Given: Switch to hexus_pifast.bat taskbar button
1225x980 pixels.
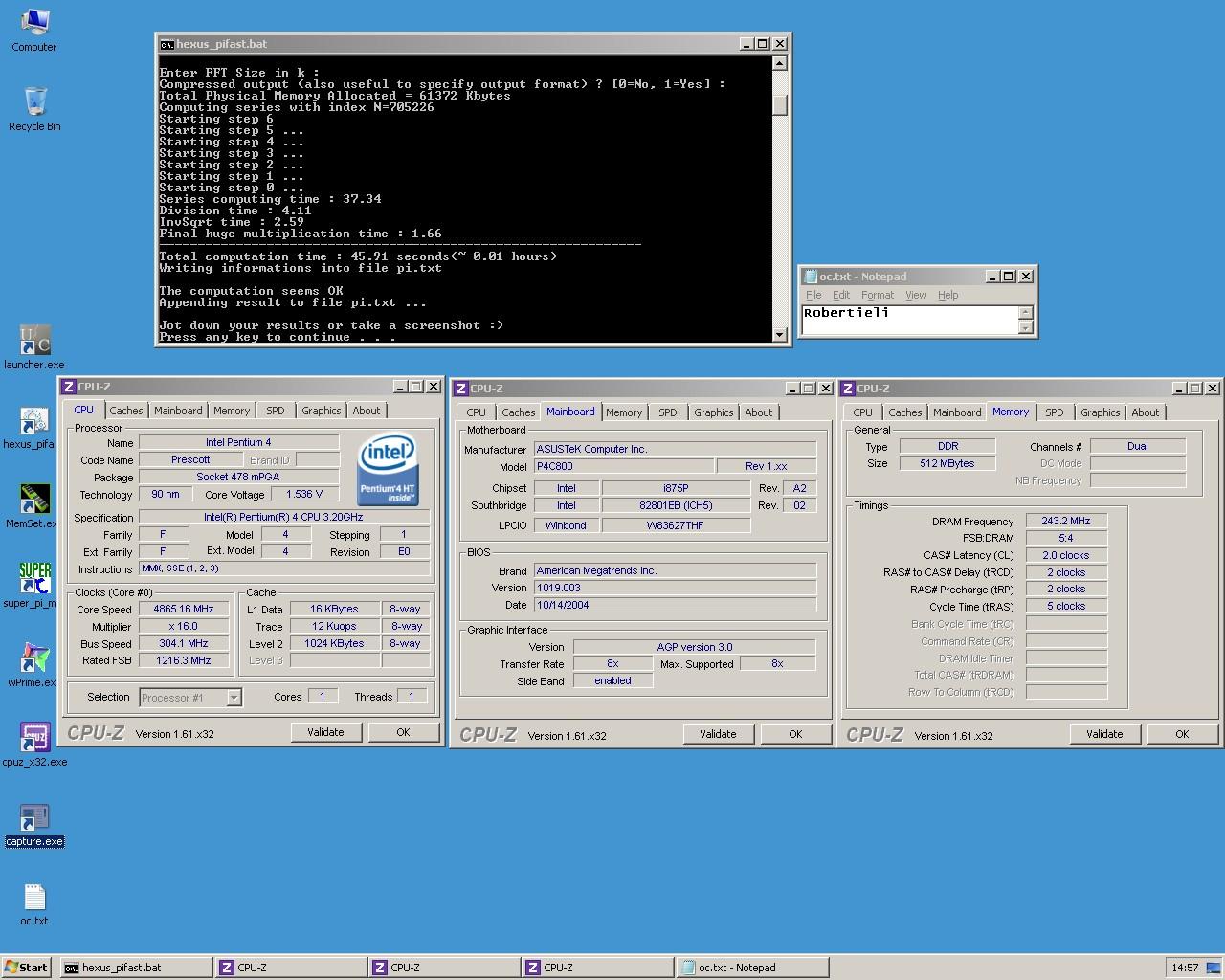Looking at the screenshot, I should click(x=136, y=968).
